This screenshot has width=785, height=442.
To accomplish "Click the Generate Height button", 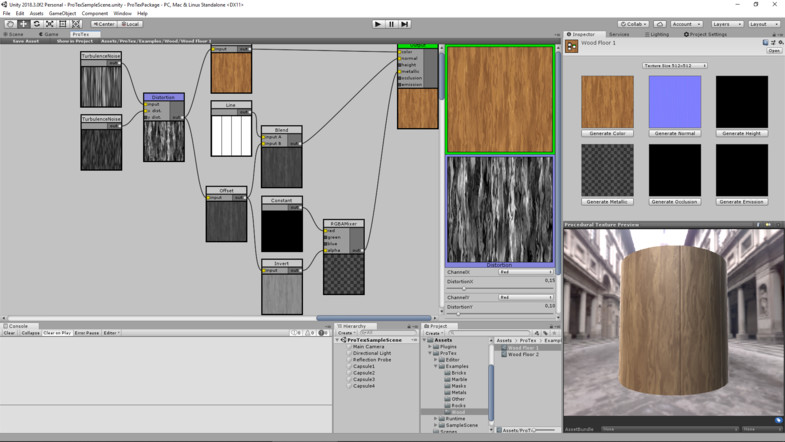I will [x=741, y=133].
